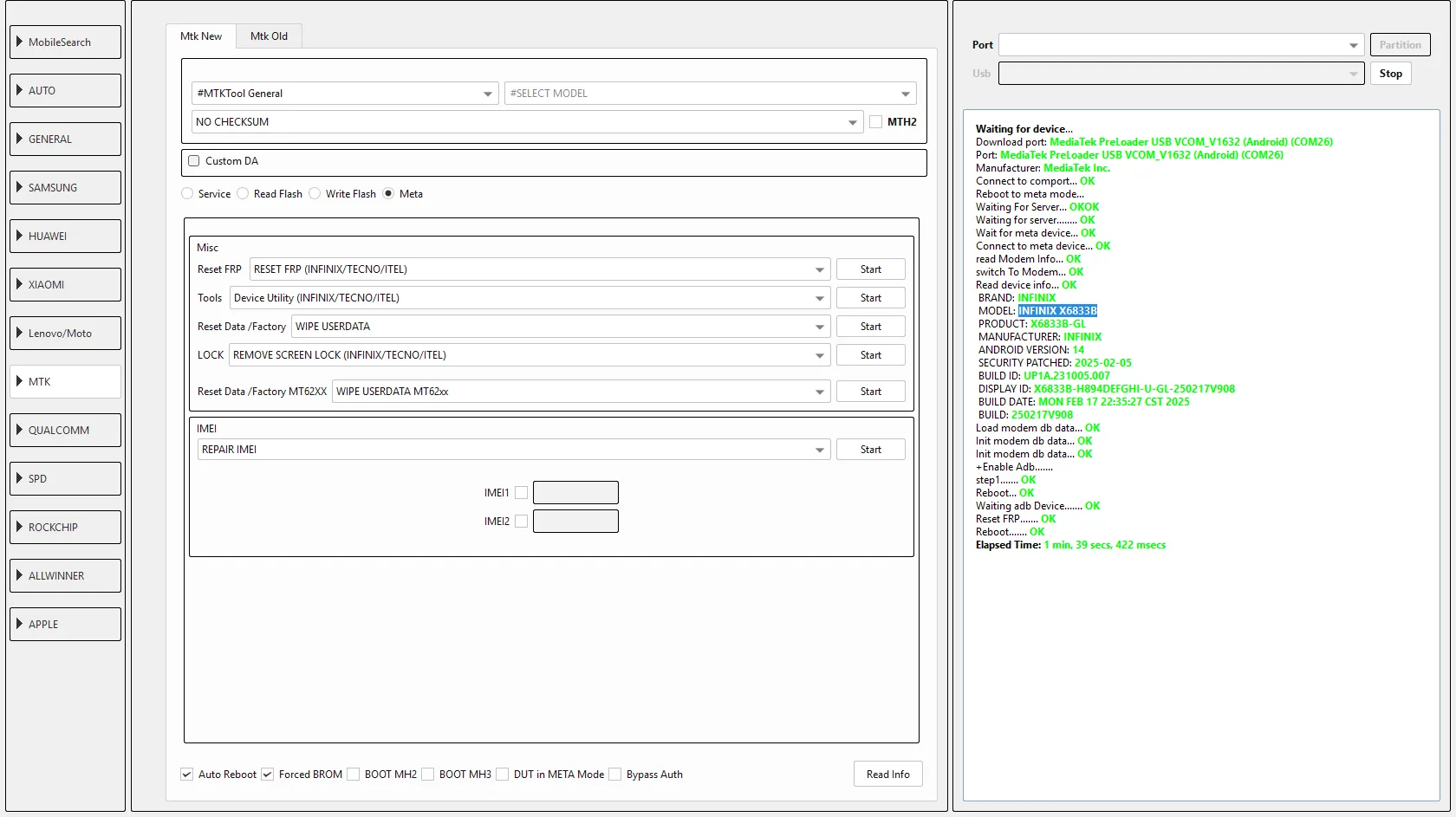Enable the Bypass Auth checkbox
Viewport: 1456px width, 817px height.
coord(615,775)
